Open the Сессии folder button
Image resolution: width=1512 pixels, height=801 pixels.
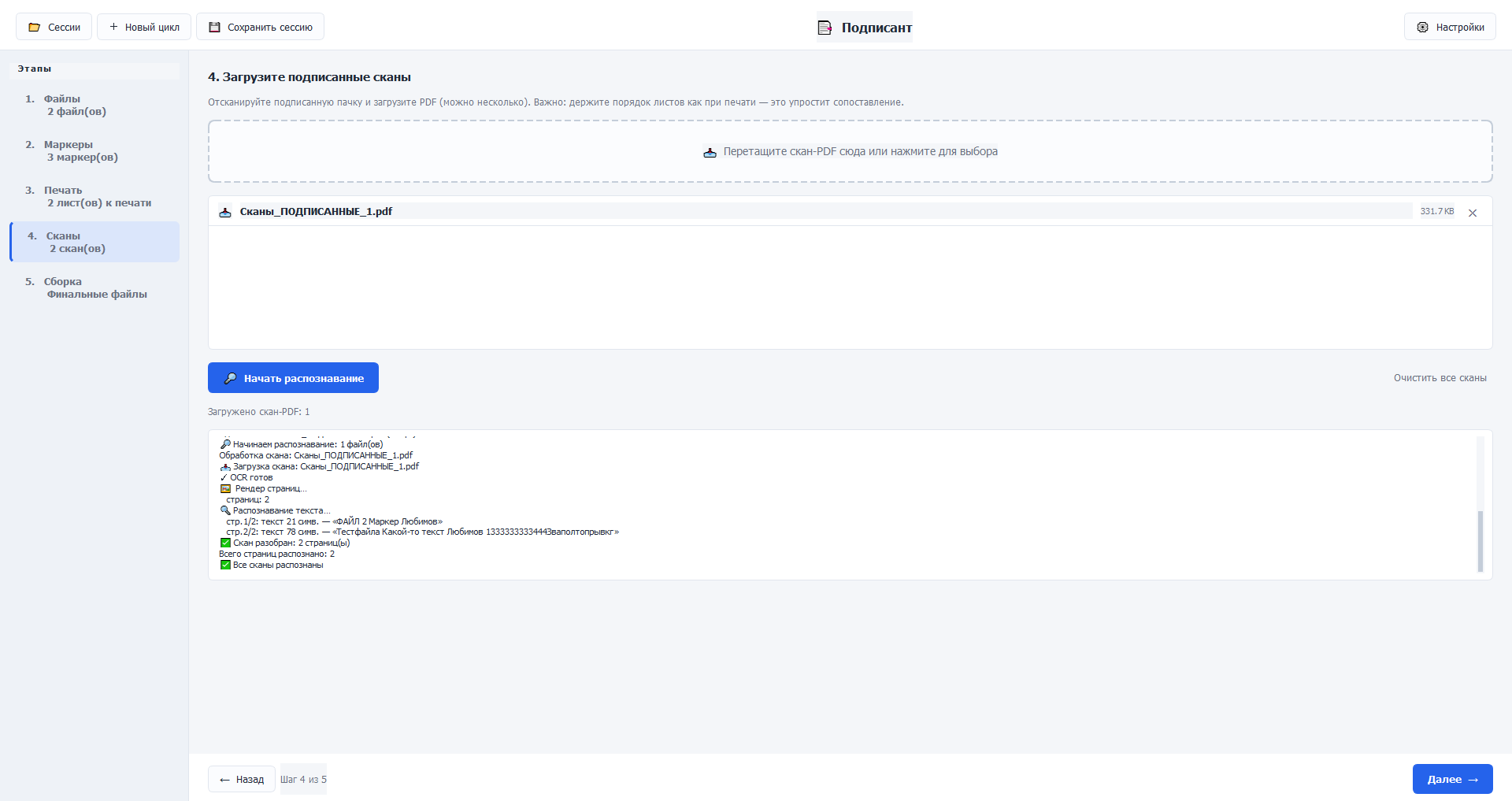(54, 27)
